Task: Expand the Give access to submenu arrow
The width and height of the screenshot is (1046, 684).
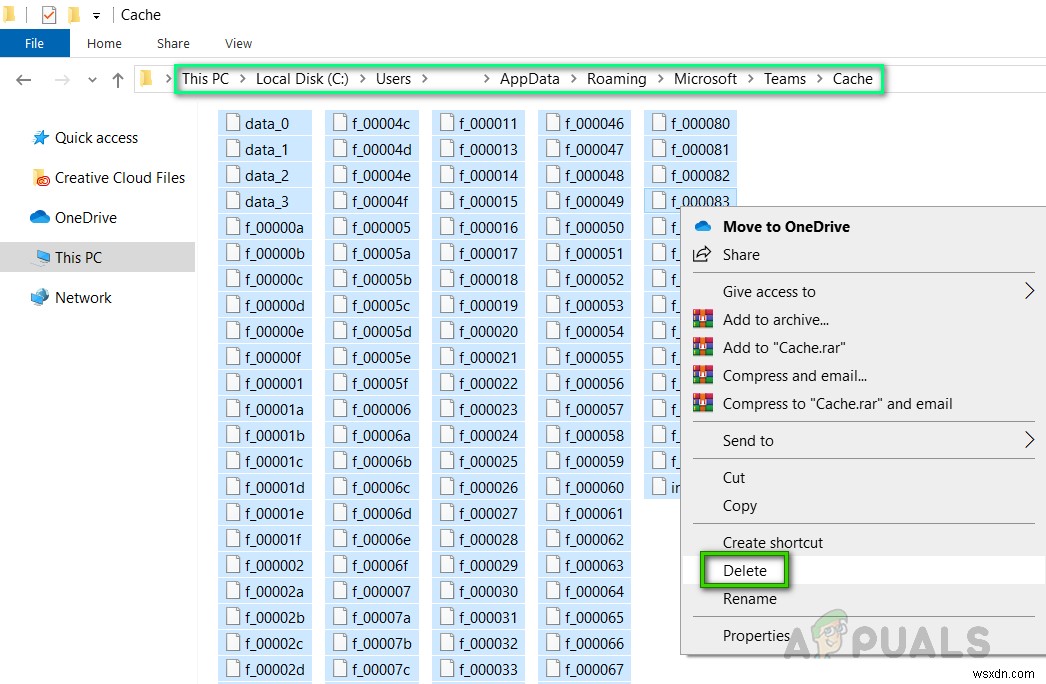Action: pos(1029,292)
